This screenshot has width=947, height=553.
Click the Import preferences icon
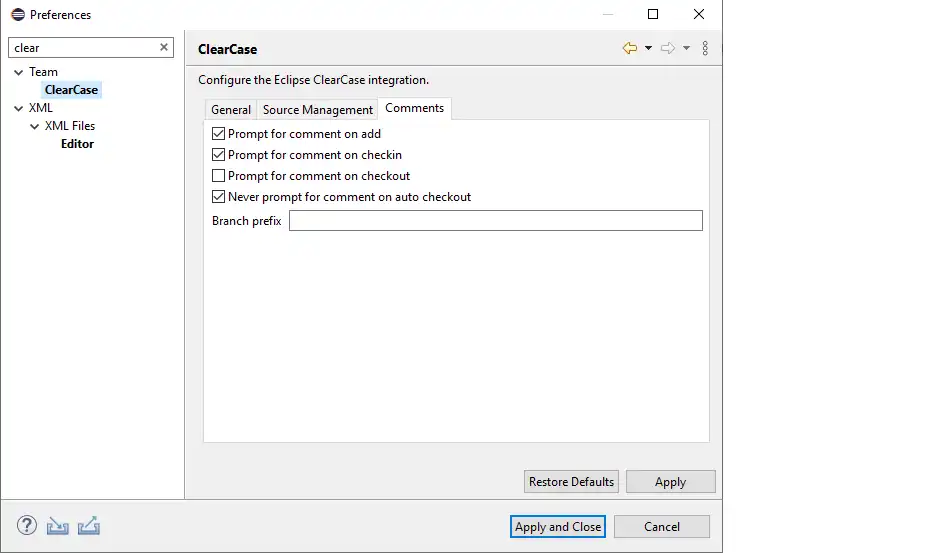tap(58, 526)
